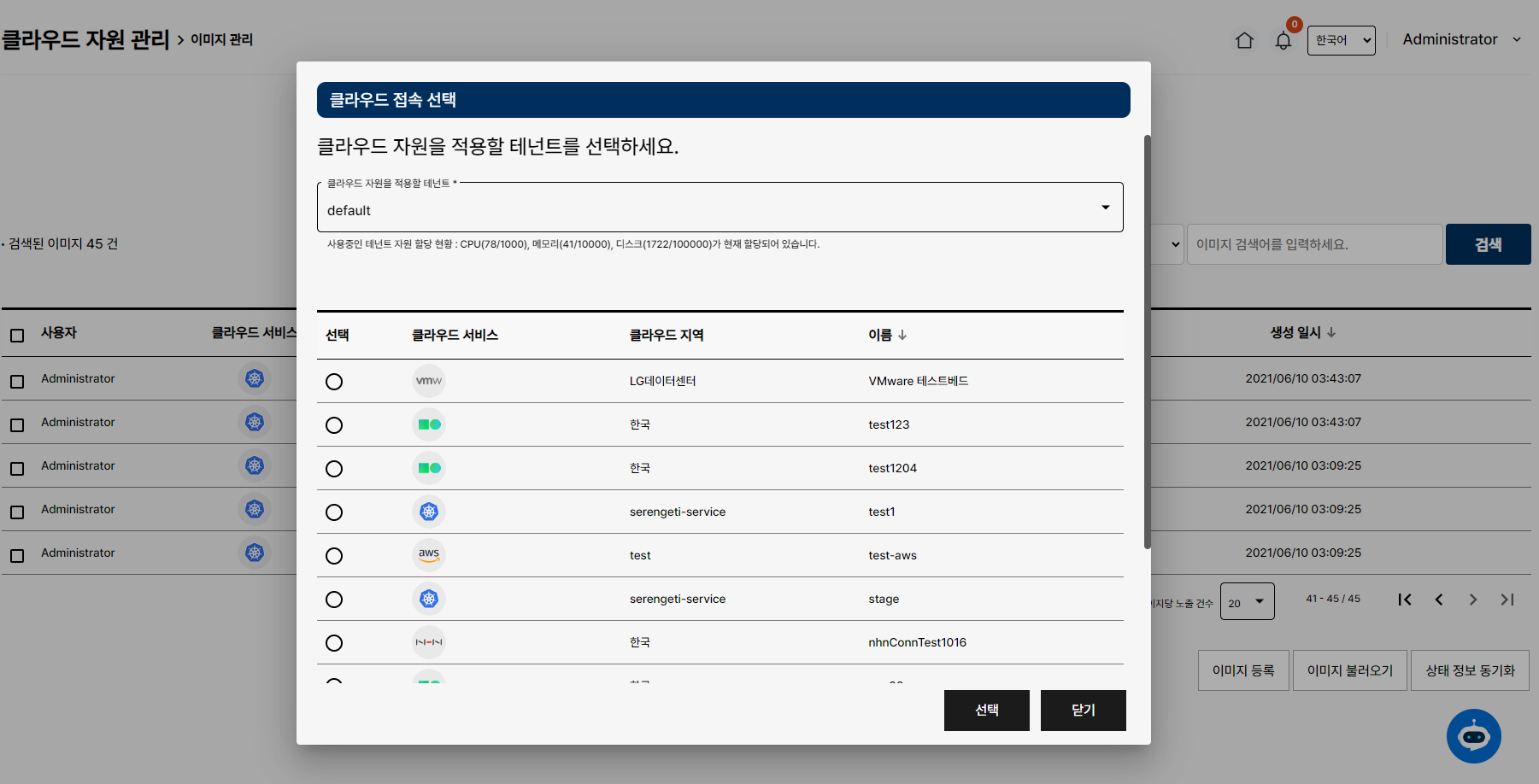
Task: Expand the Administrator user menu
Action: tap(1461, 39)
